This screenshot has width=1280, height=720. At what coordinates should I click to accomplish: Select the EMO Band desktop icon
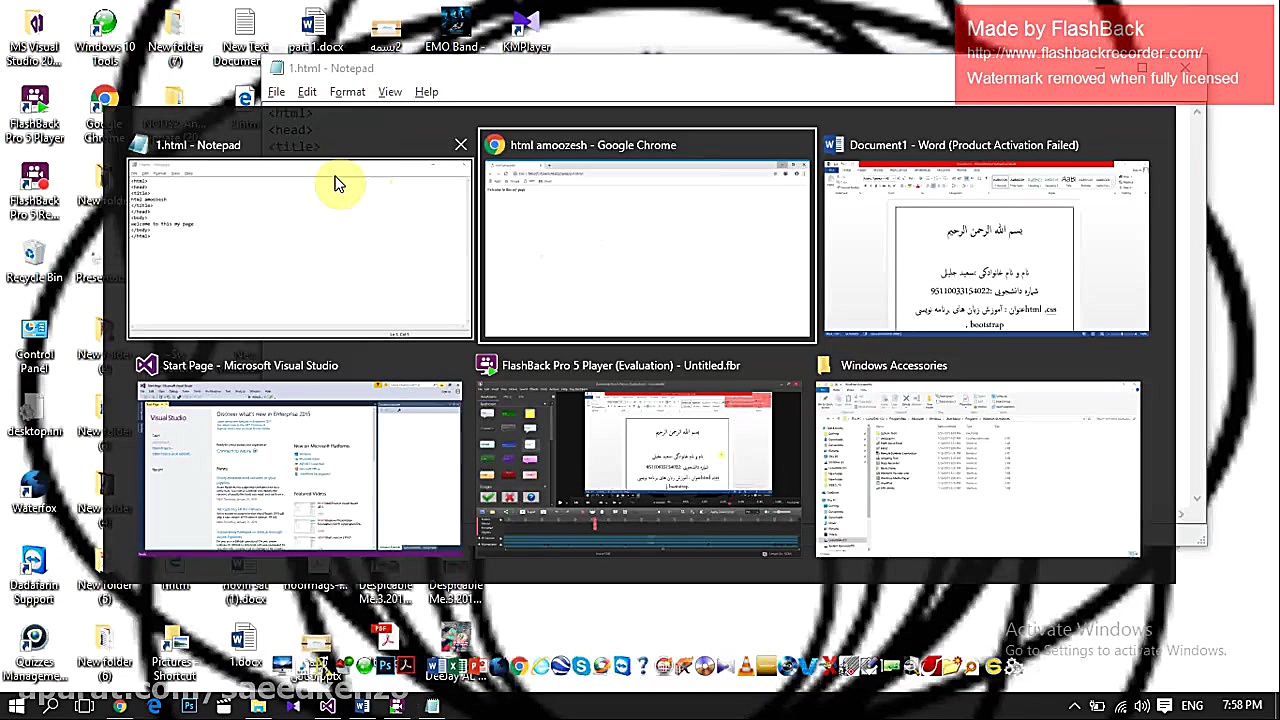pos(455,32)
